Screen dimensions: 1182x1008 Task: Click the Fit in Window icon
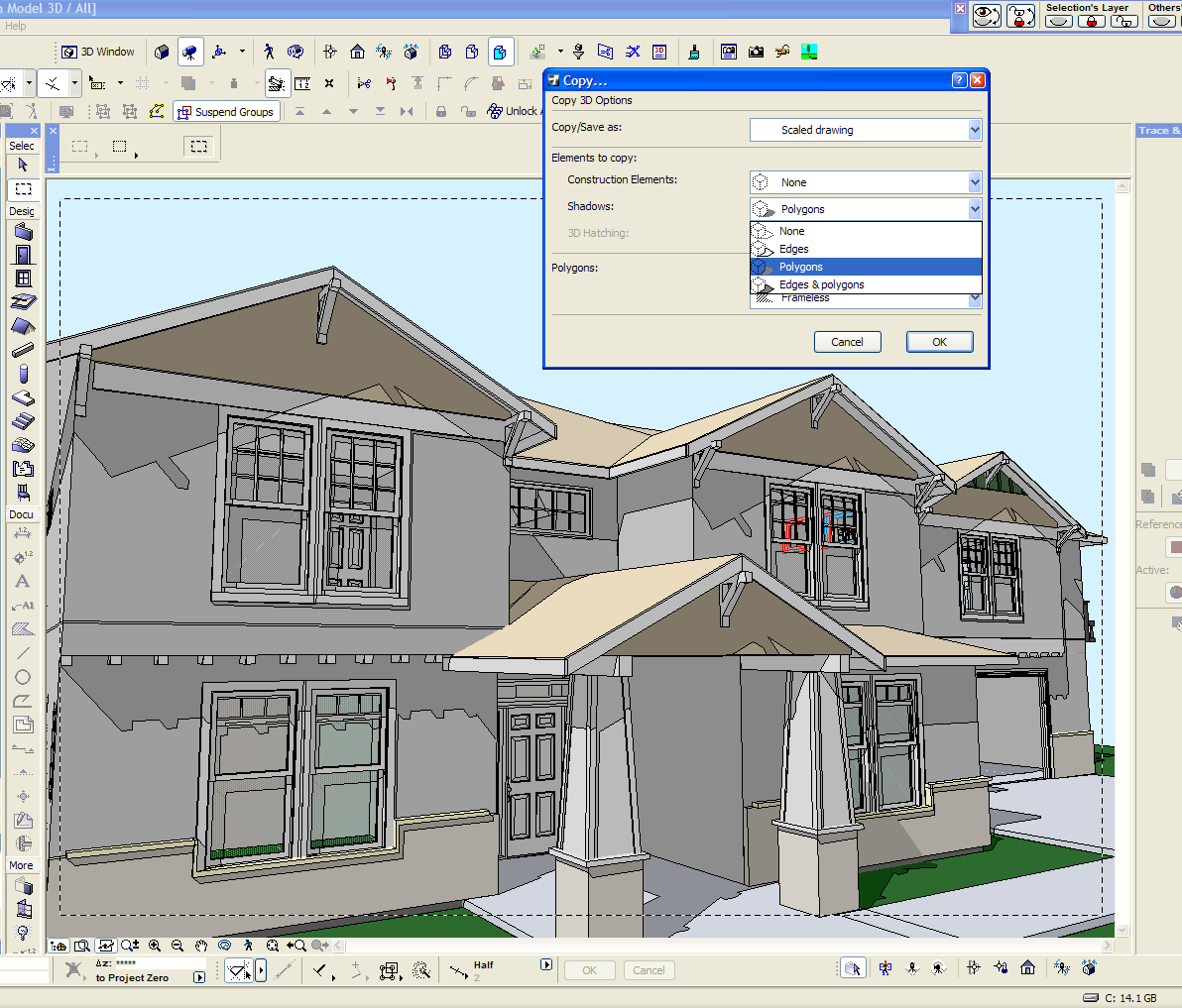point(272,946)
